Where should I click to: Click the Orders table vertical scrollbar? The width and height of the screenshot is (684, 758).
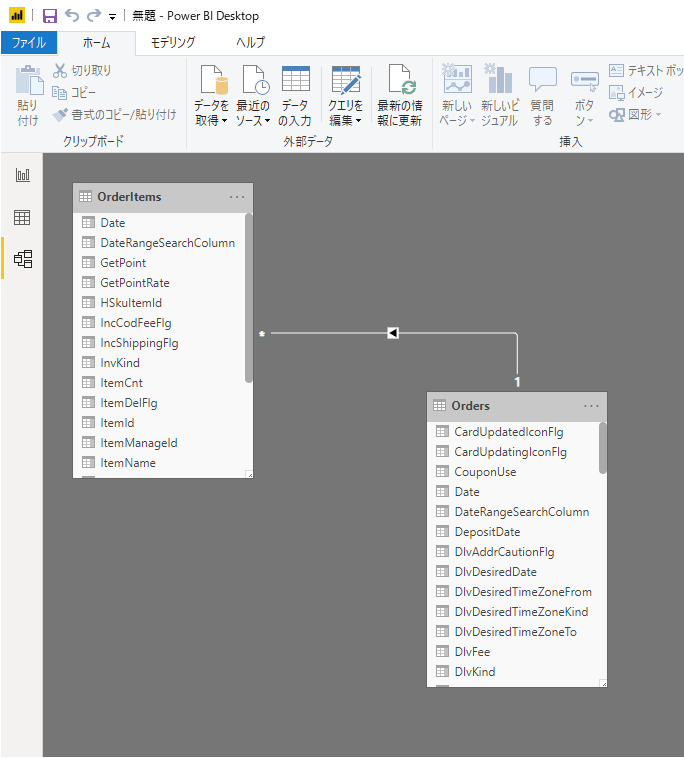tap(603, 448)
